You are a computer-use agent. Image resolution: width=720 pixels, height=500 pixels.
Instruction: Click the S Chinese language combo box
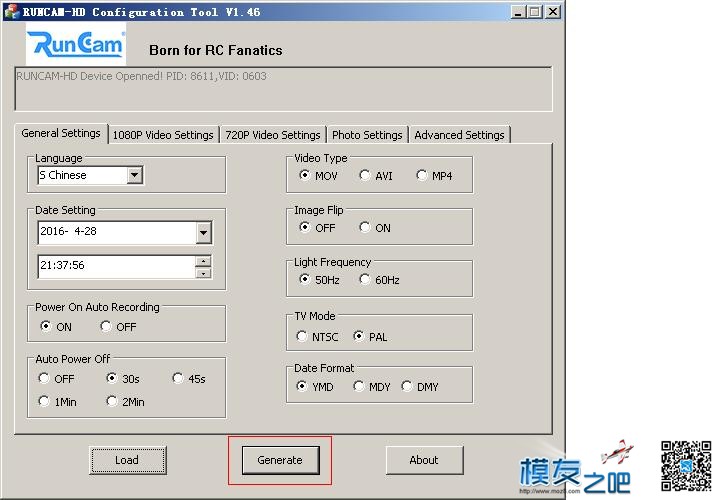click(x=90, y=175)
